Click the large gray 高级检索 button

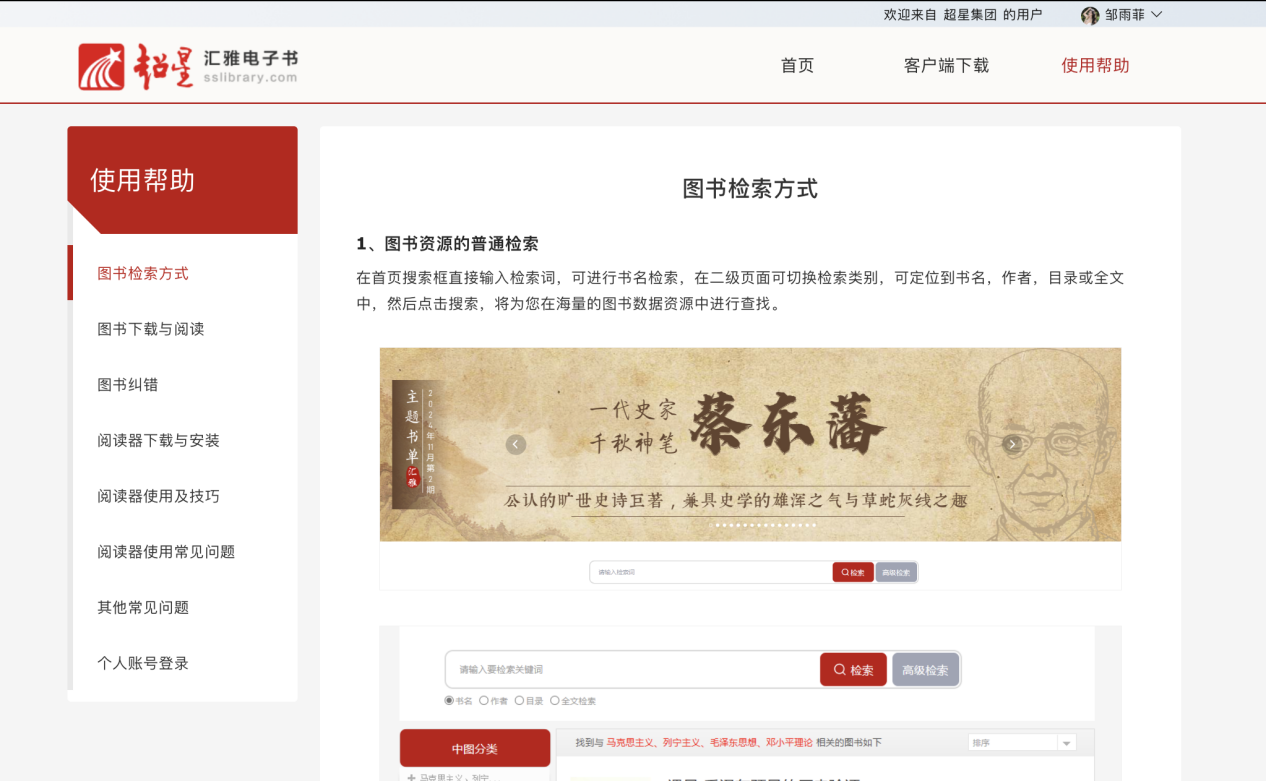[x=925, y=670]
